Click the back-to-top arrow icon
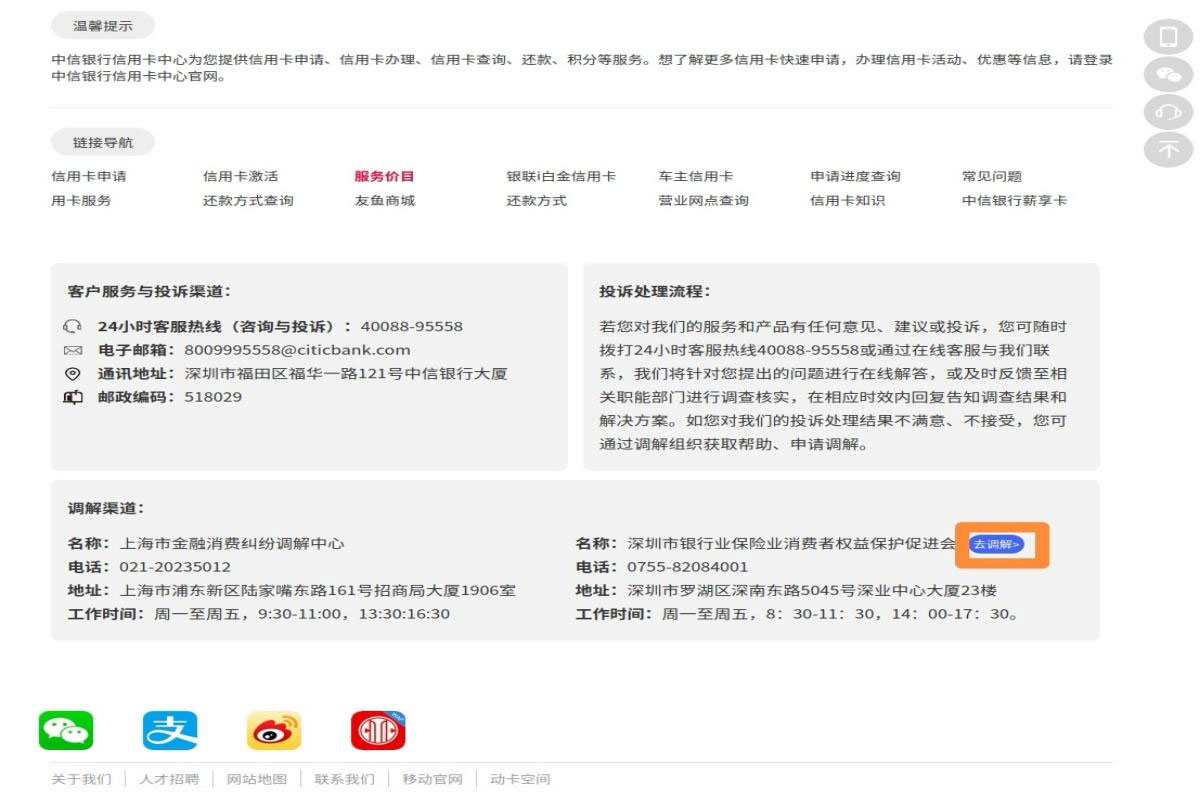 pyautogui.click(x=1168, y=149)
